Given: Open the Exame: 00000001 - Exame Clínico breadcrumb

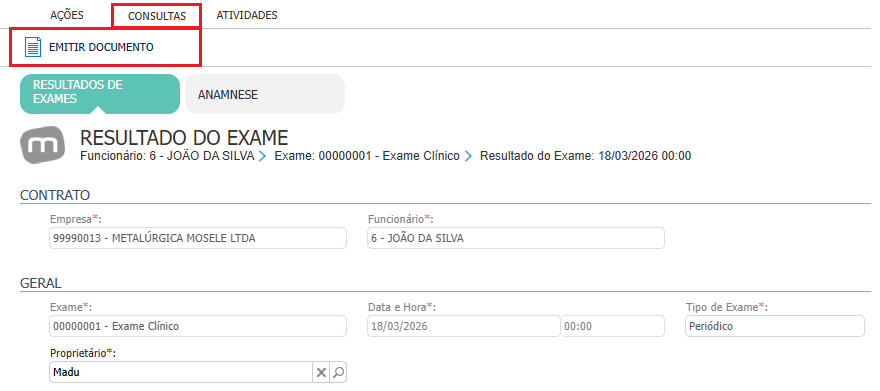Looking at the screenshot, I should pos(367,156).
